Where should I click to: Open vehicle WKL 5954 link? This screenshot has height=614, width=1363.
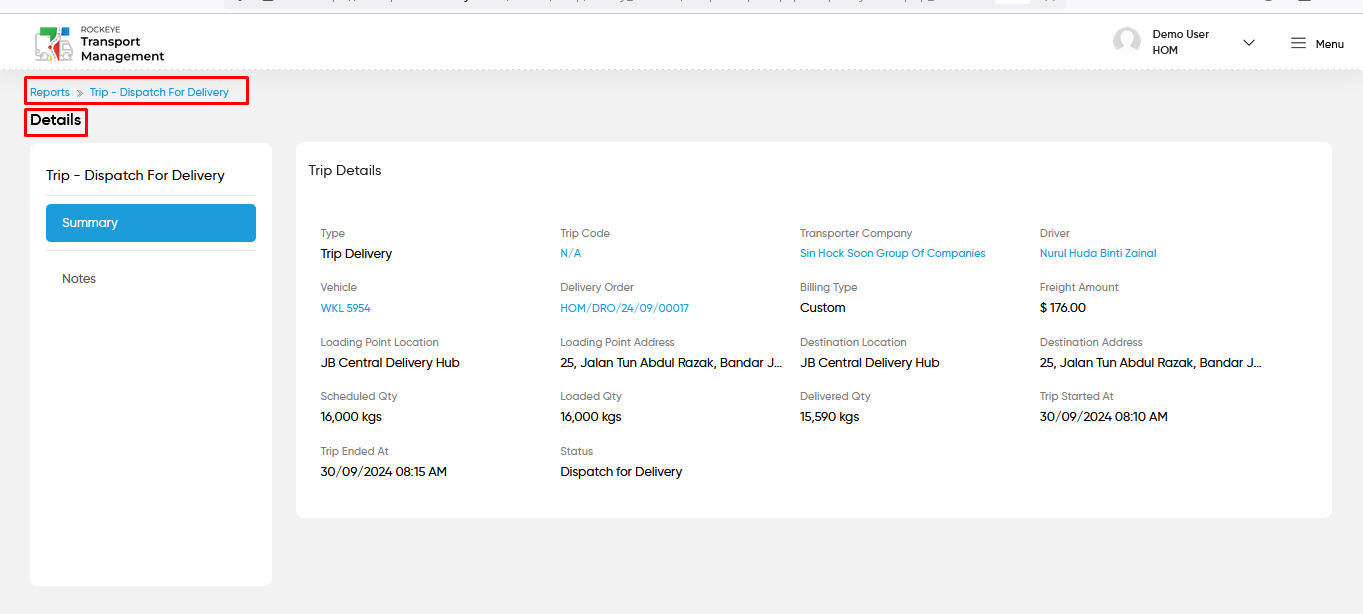point(346,308)
